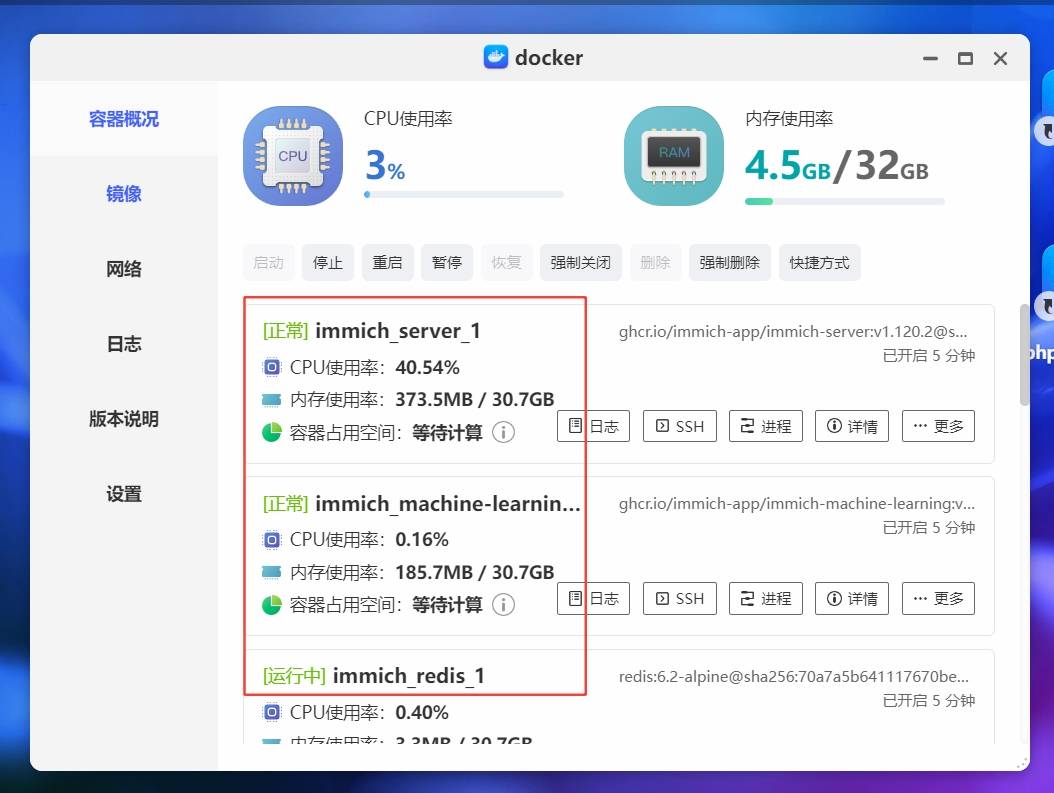
Task: Click image path ghcr.io/immich-app/immich-machine-learning
Action: tap(797, 503)
